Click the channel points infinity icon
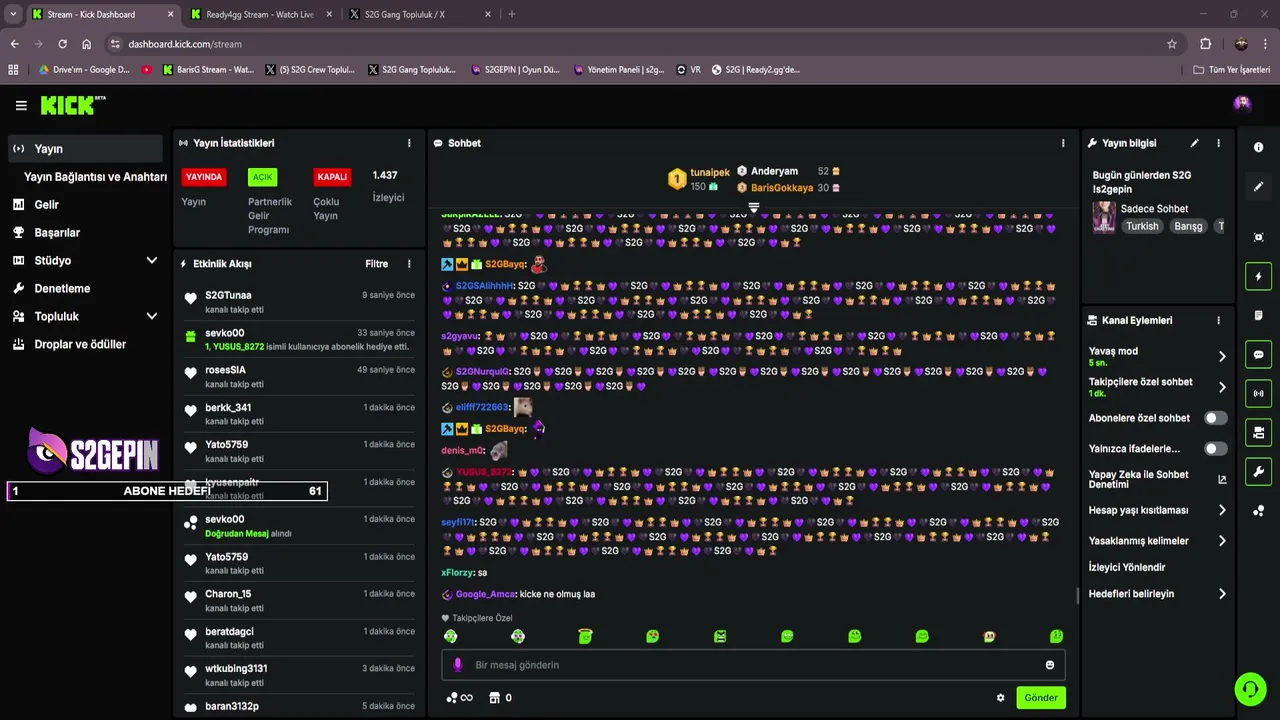This screenshot has height=720, width=1280. coord(459,698)
